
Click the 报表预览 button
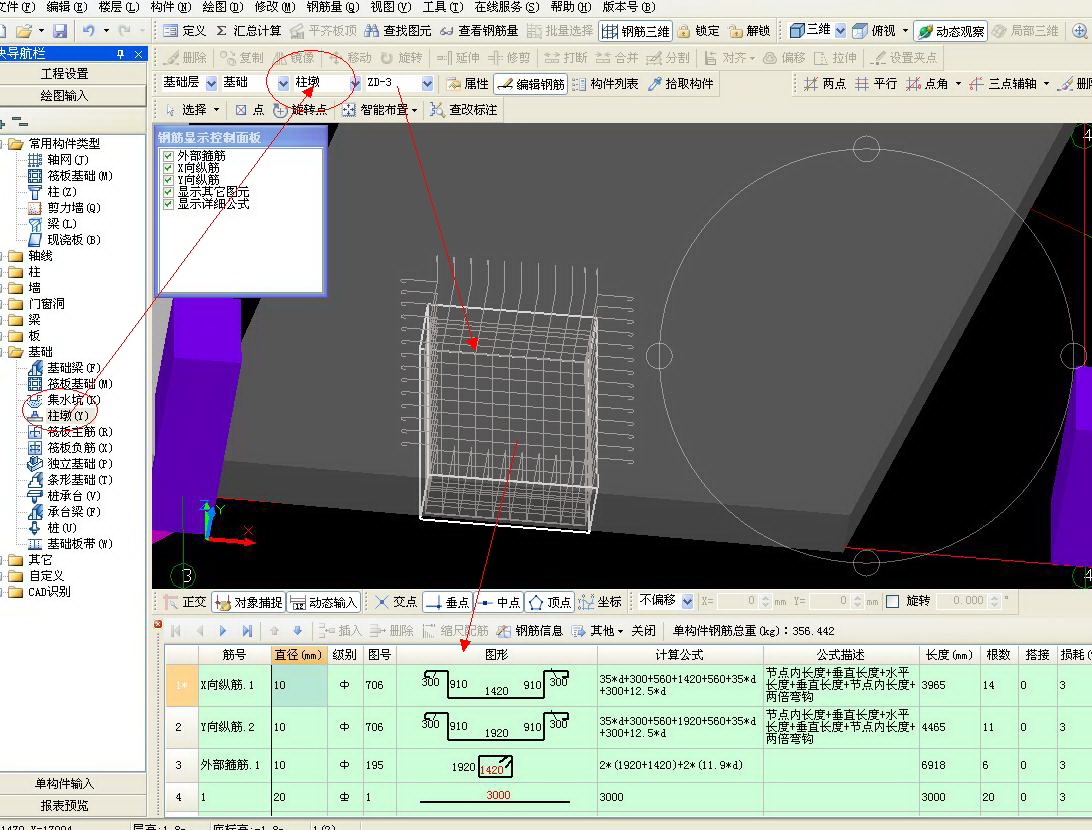[x=65, y=806]
